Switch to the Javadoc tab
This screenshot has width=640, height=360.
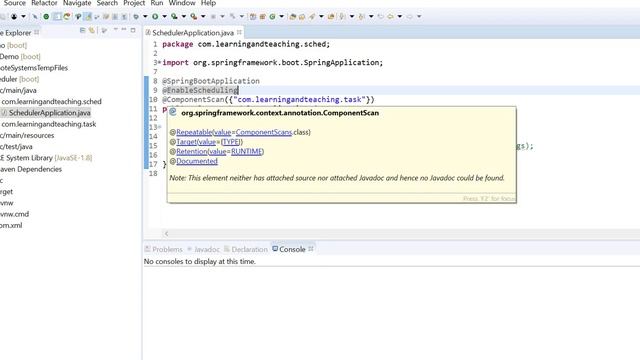pos(203,249)
